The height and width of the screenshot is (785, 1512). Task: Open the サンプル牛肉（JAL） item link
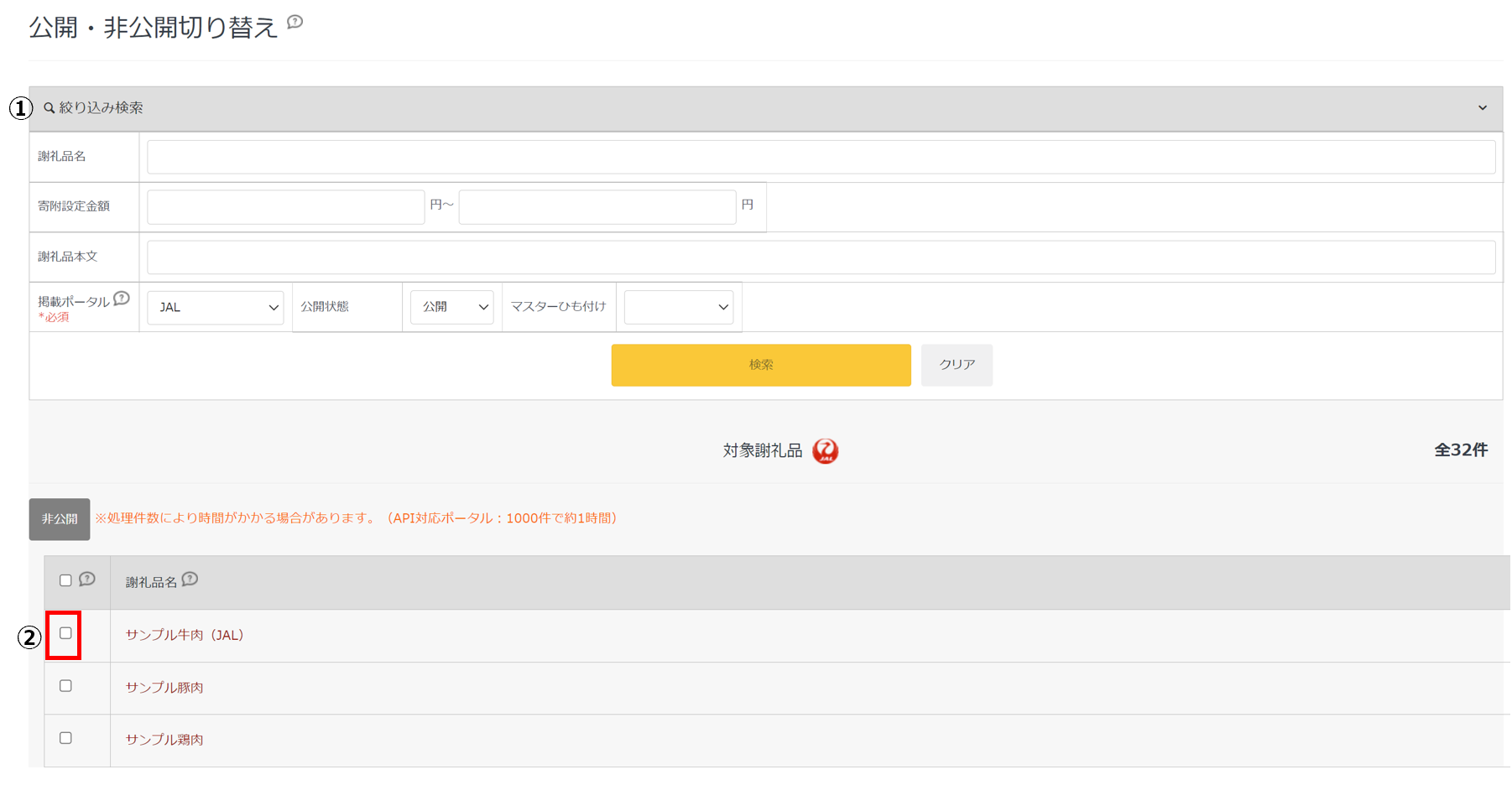pos(185,635)
